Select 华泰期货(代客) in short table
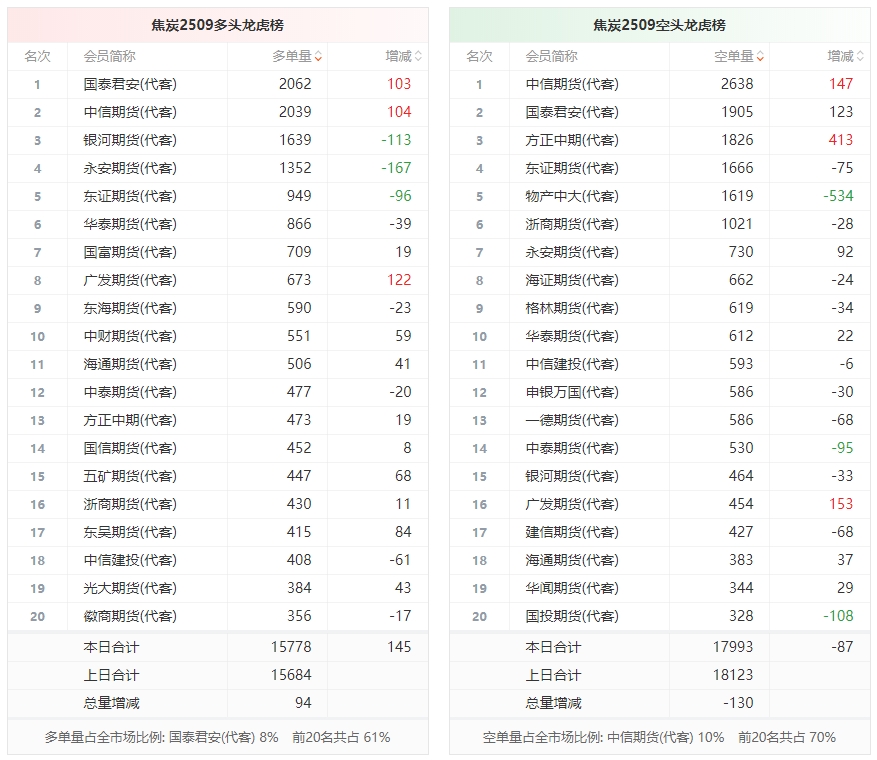 [x=572, y=336]
